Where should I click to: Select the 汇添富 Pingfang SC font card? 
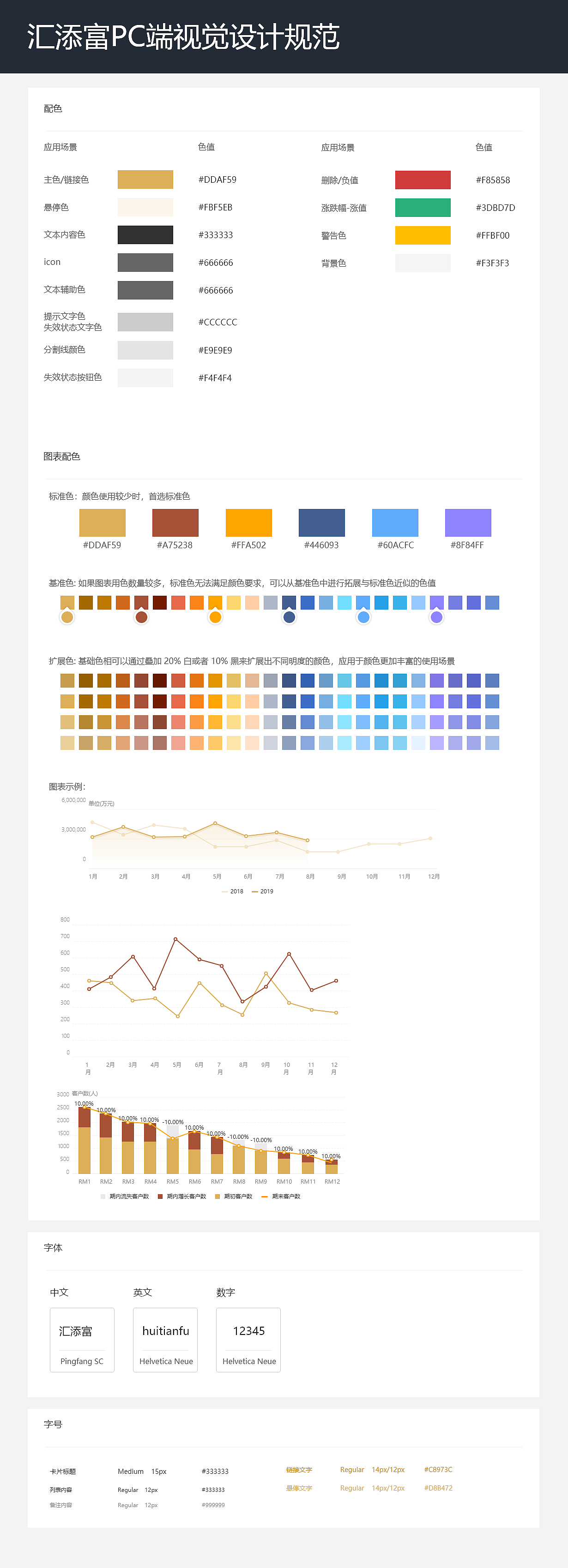tap(82, 1340)
